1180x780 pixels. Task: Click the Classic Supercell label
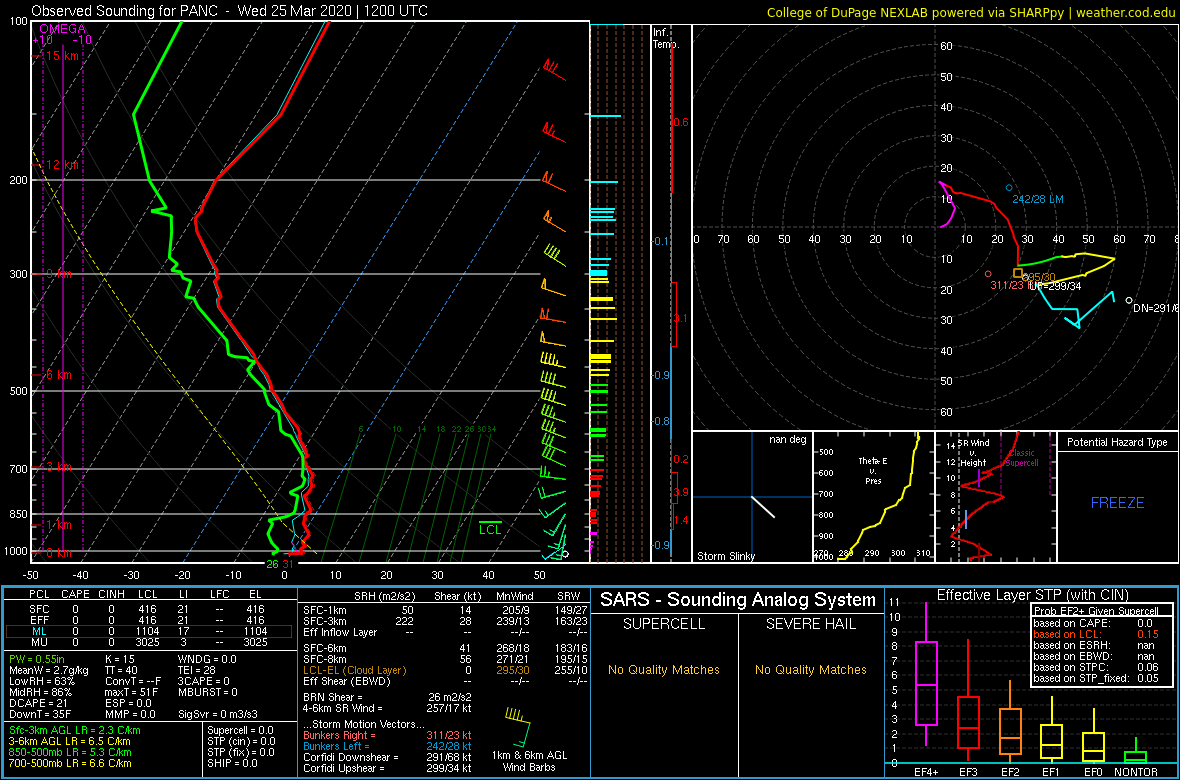[x=1023, y=459]
